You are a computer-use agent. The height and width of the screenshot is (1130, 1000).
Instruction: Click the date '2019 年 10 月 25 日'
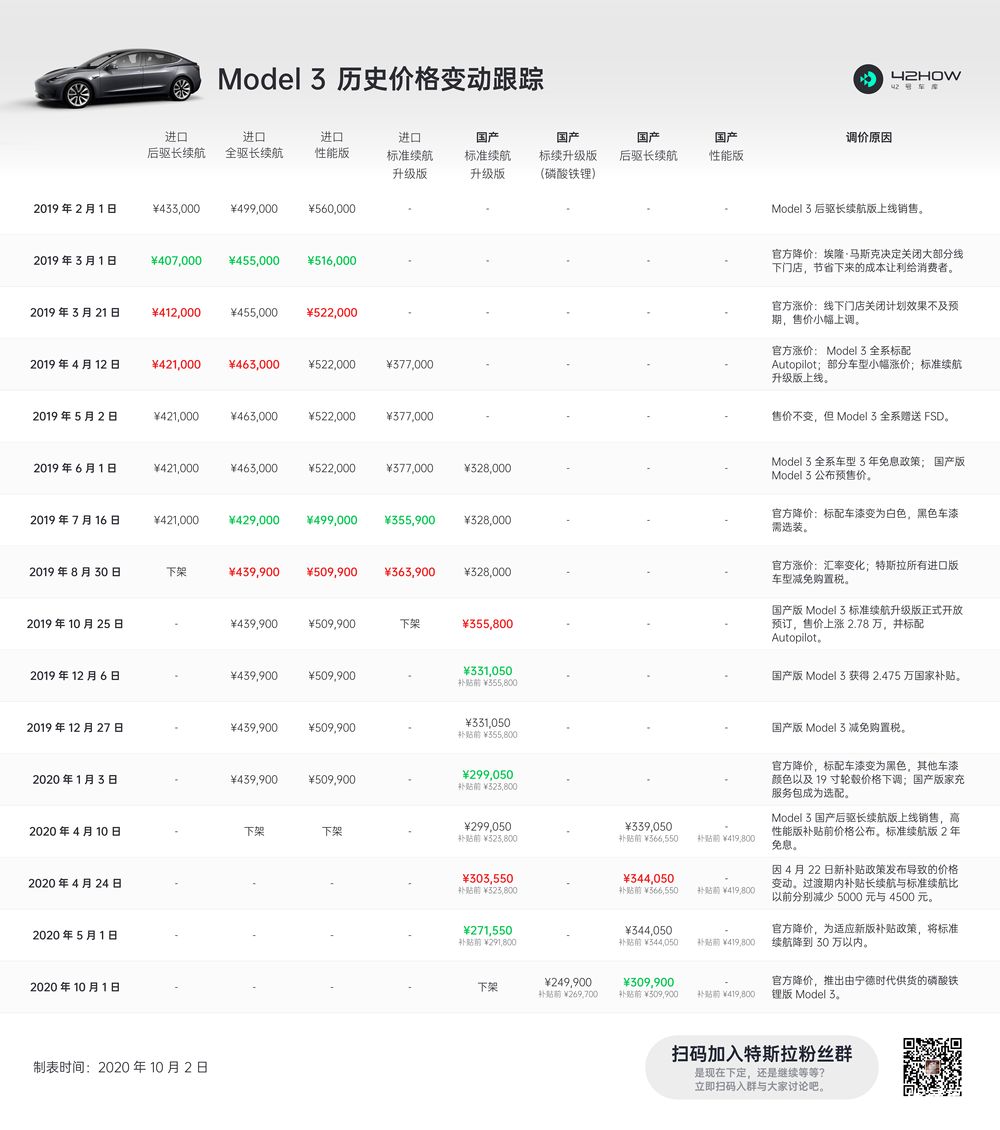coord(75,624)
